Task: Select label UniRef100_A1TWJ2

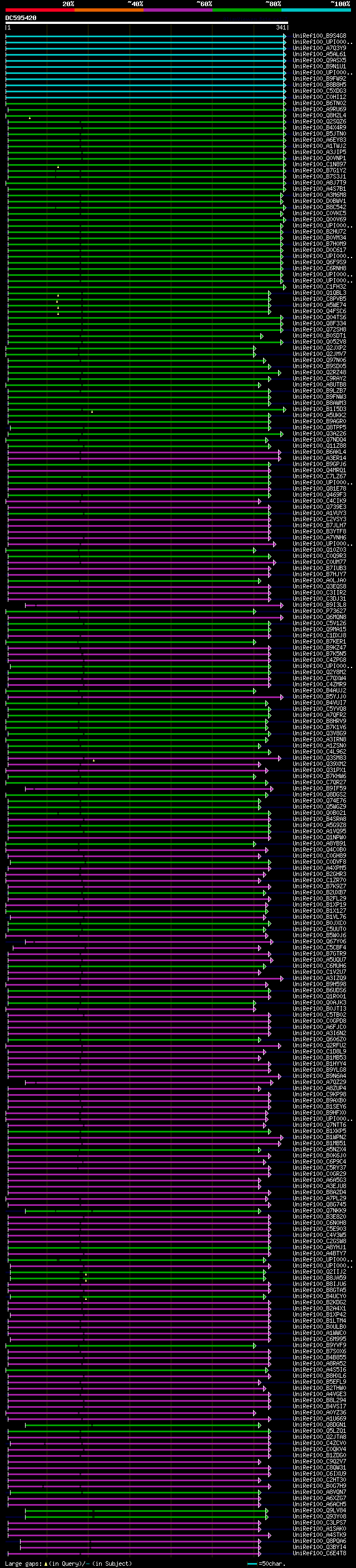Action: 319,146
